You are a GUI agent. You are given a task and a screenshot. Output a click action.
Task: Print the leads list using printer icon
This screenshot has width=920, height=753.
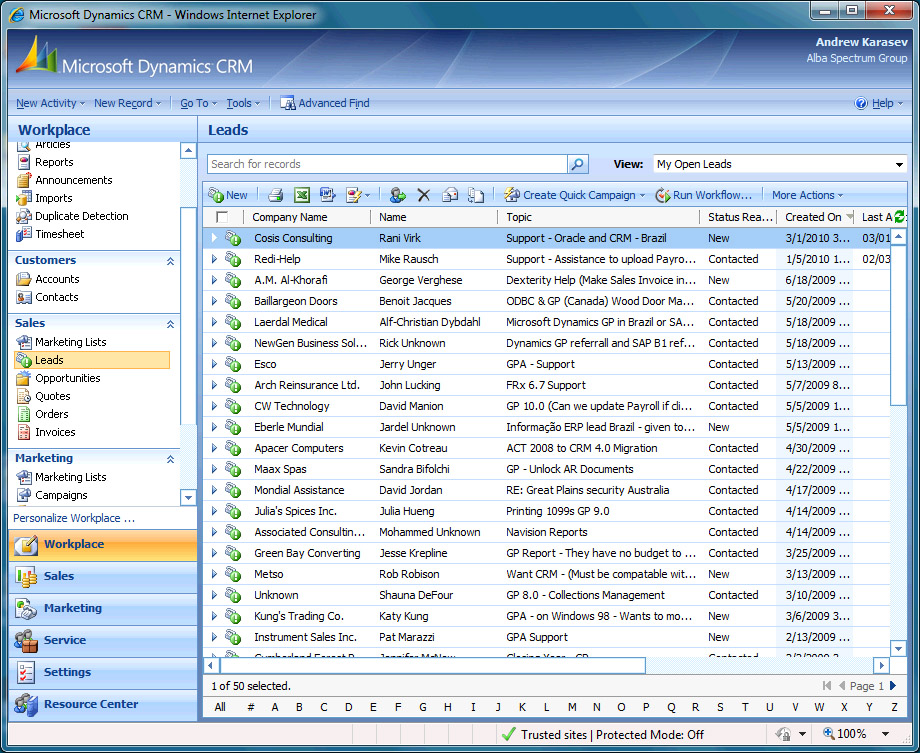pos(276,195)
